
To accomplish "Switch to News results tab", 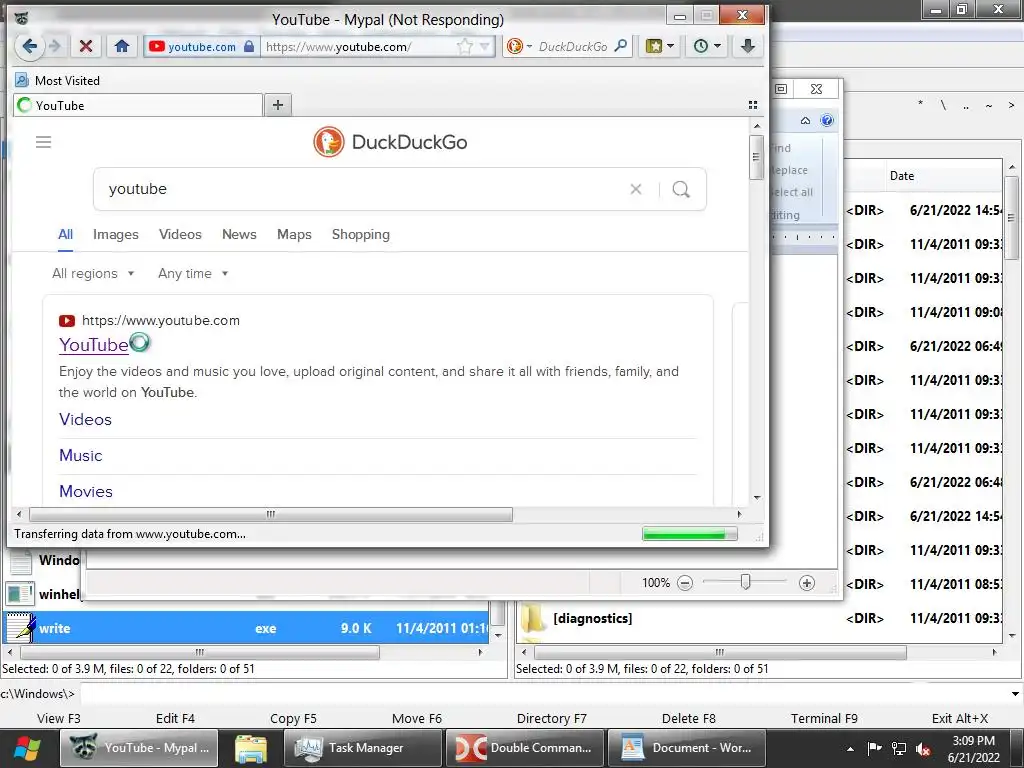I will (239, 234).
